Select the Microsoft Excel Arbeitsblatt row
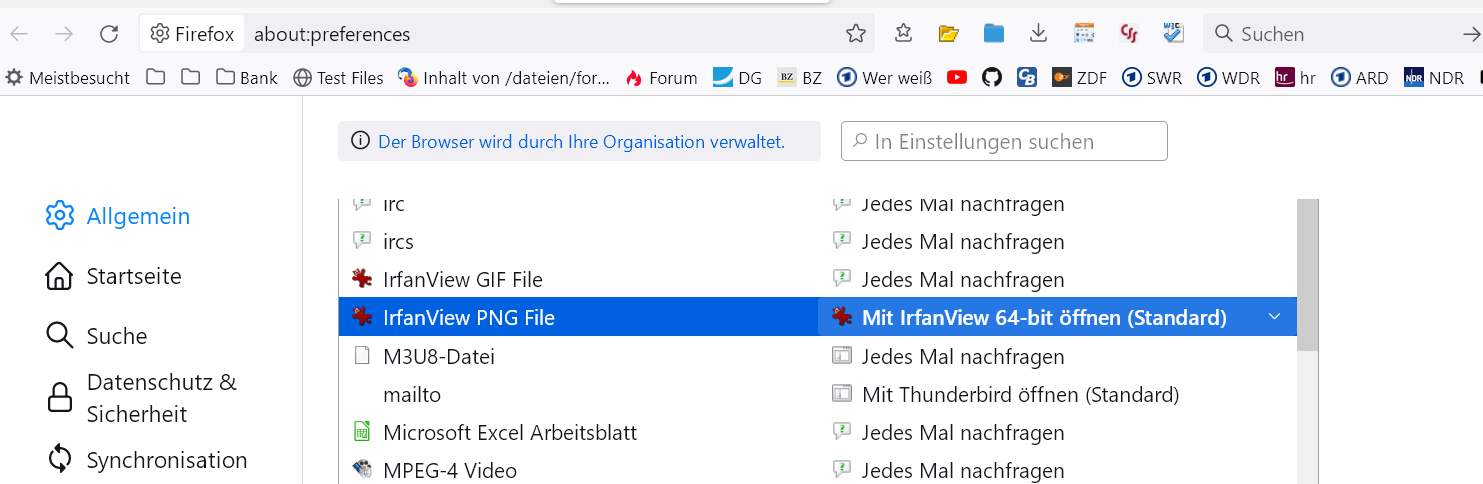This screenshot has height=484, width=1483. click(x=510, y=433)
